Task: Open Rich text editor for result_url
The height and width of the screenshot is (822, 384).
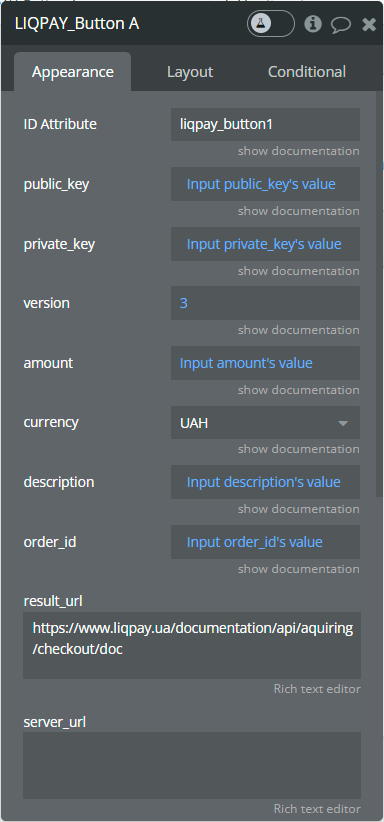Action: [317, 689]
